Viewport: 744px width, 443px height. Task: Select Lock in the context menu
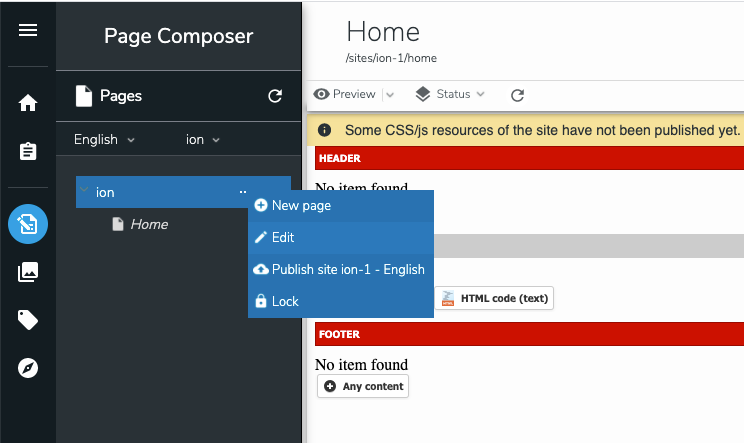pyautogui.click(x=285, y=301)
